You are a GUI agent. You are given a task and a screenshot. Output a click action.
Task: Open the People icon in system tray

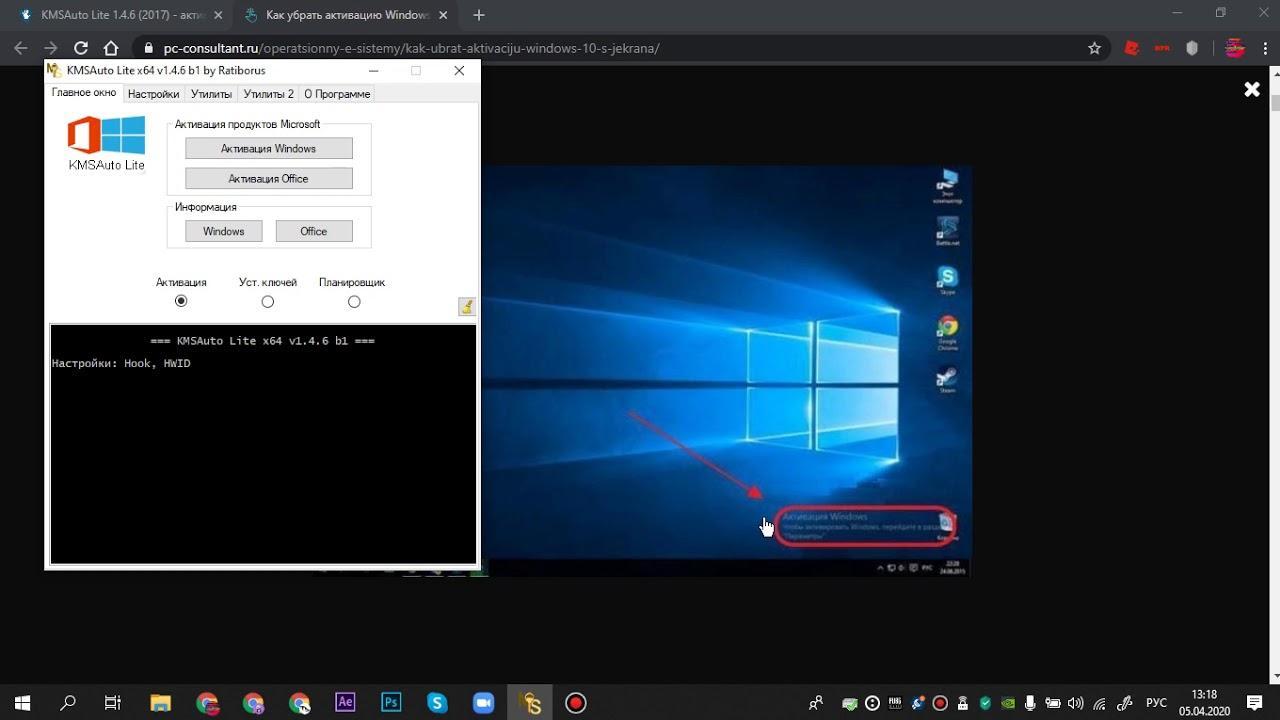click(816, 703)
